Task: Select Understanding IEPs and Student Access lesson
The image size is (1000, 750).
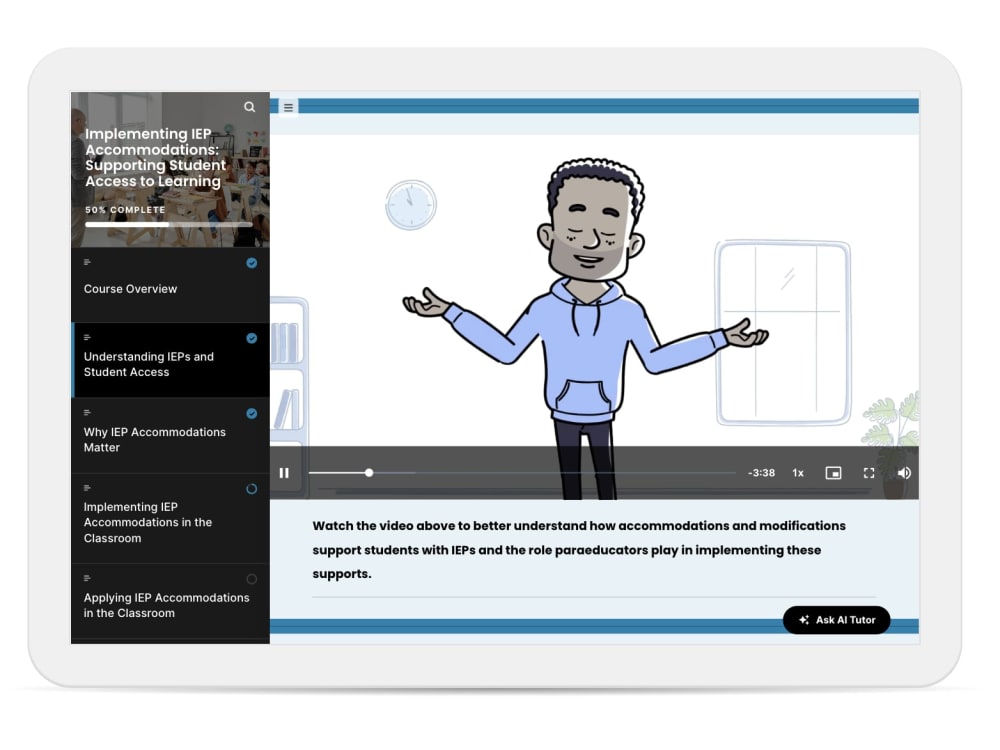Action: (170, 360)
